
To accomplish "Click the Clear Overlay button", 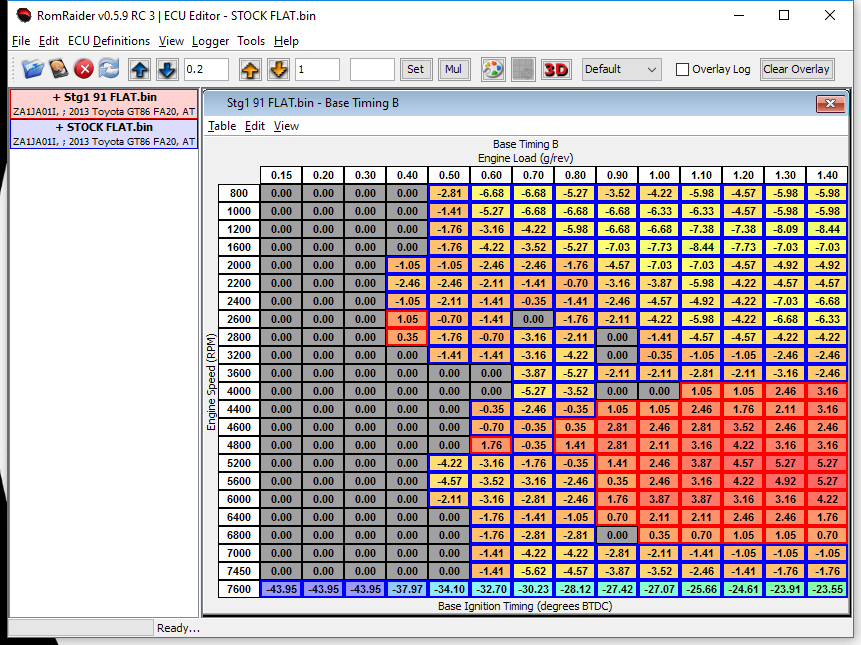I will pyautogui.click(x=796, y=69).
